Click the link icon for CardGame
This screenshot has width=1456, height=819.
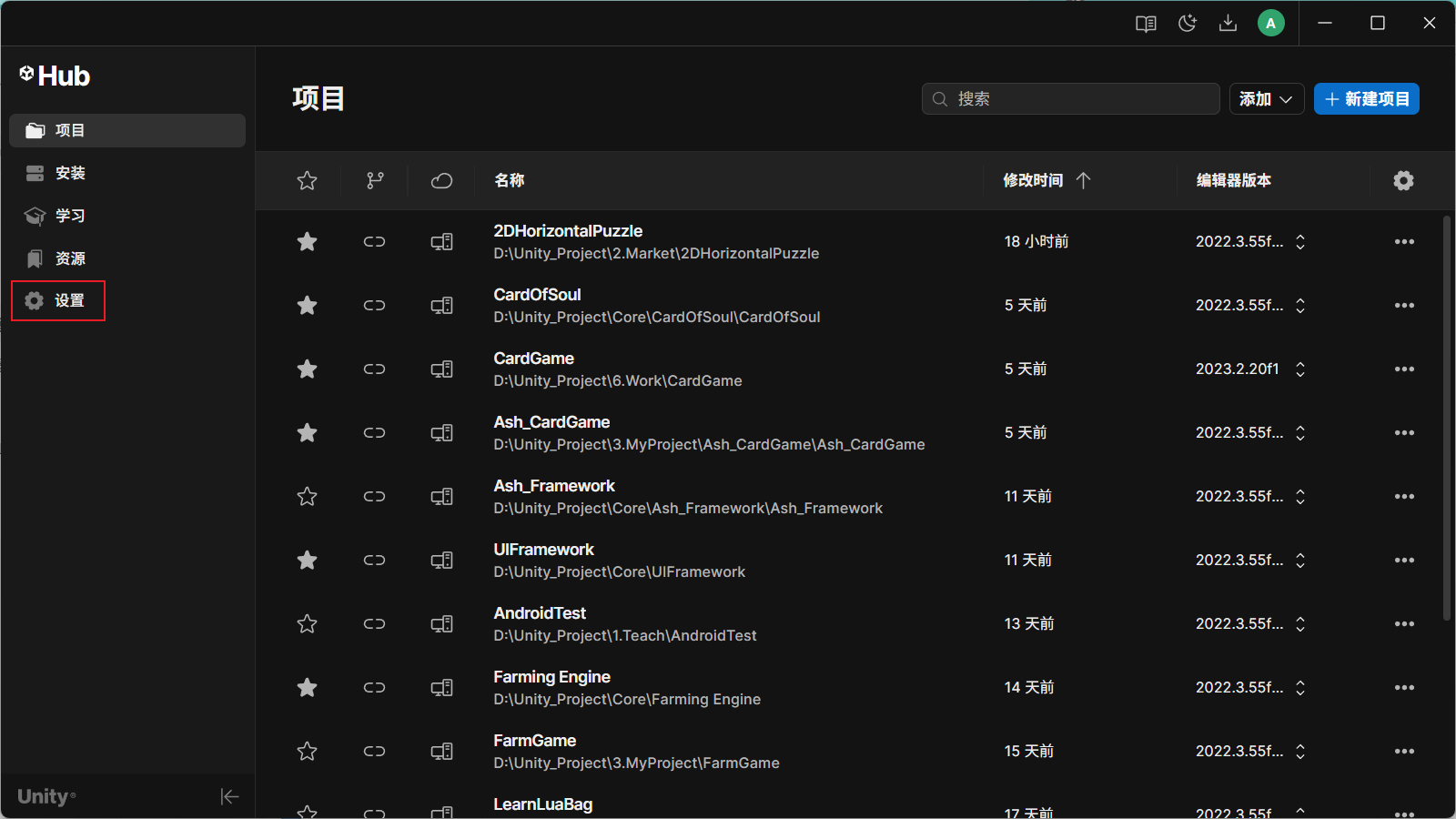[x=375, y=369]
